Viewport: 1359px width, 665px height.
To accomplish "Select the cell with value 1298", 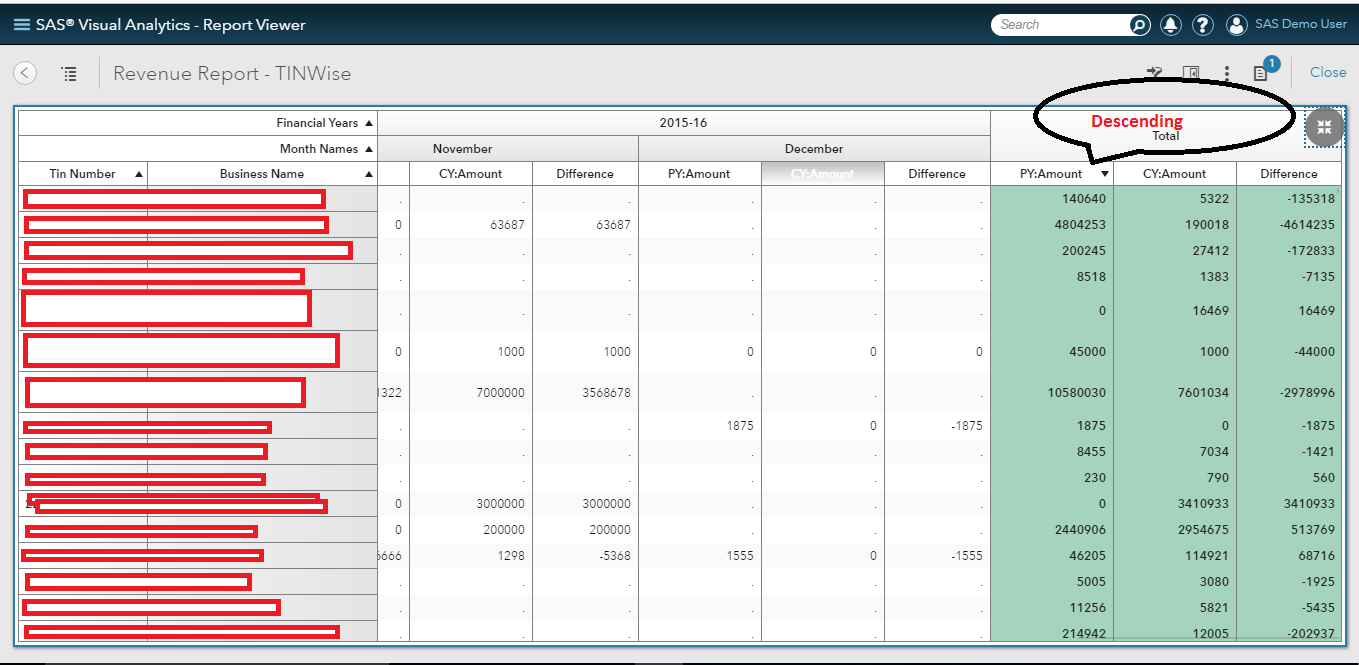I will coord(471,555).
